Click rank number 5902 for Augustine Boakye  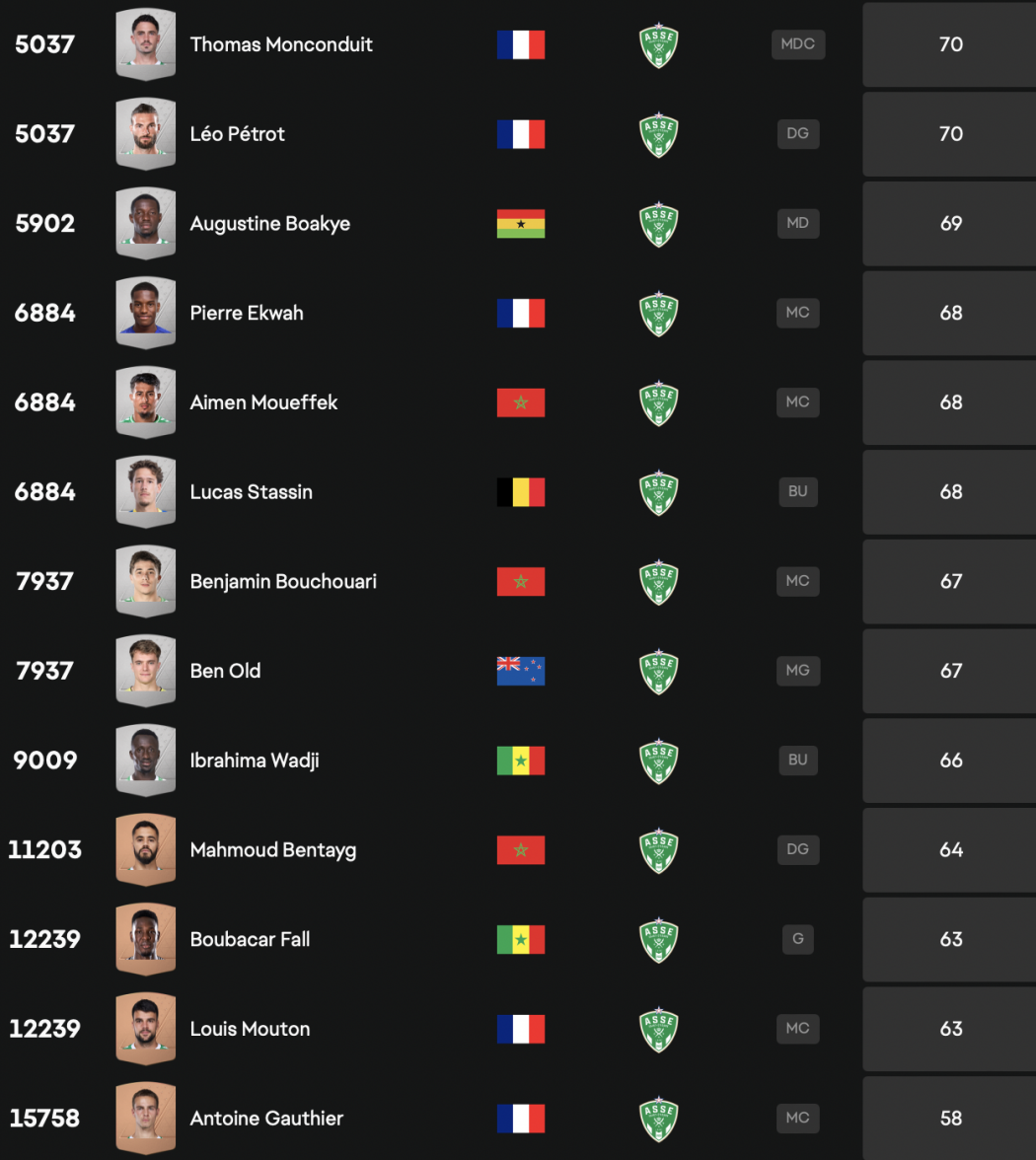tap(45, 224)
